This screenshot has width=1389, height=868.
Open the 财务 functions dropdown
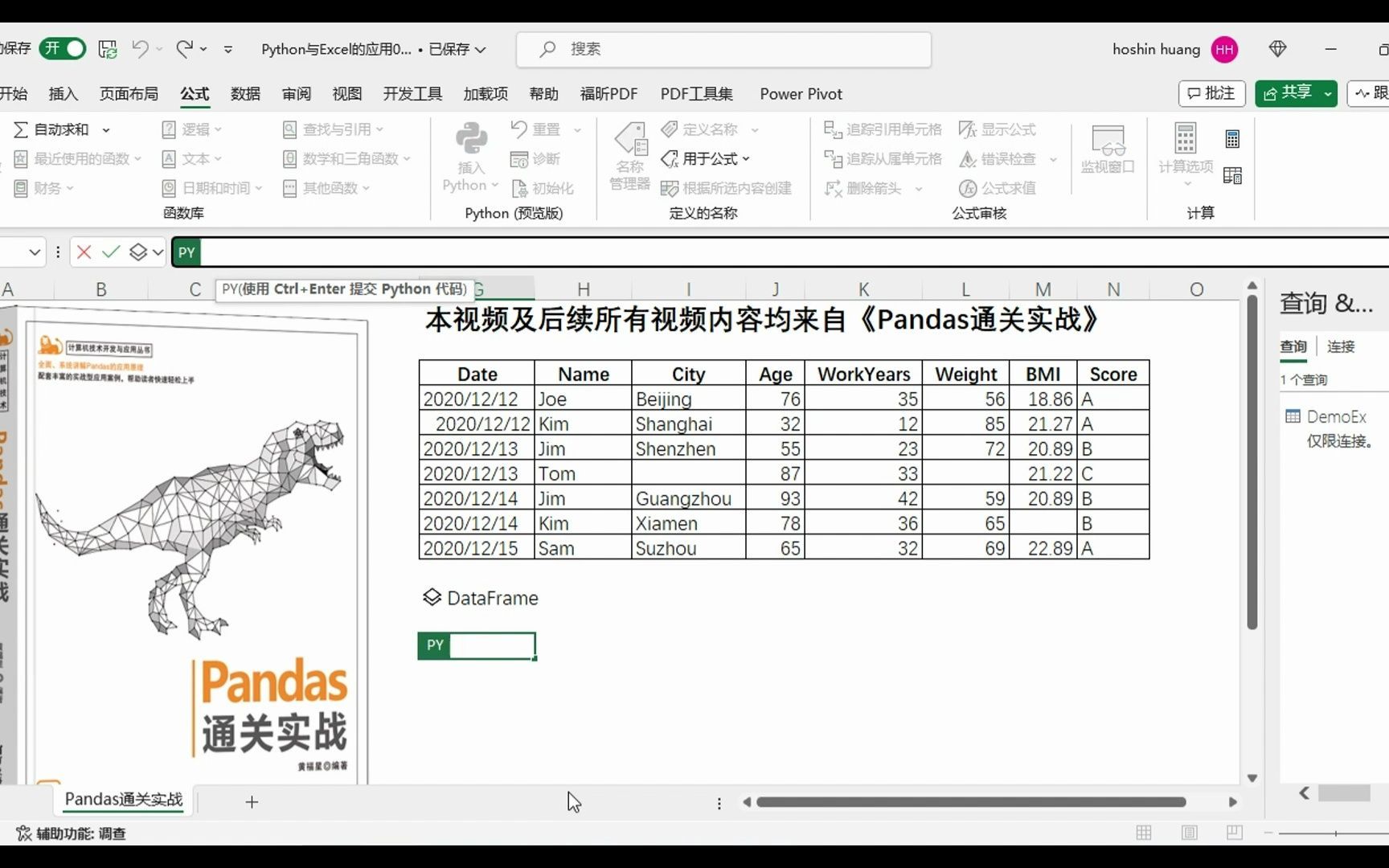[44, 188]
